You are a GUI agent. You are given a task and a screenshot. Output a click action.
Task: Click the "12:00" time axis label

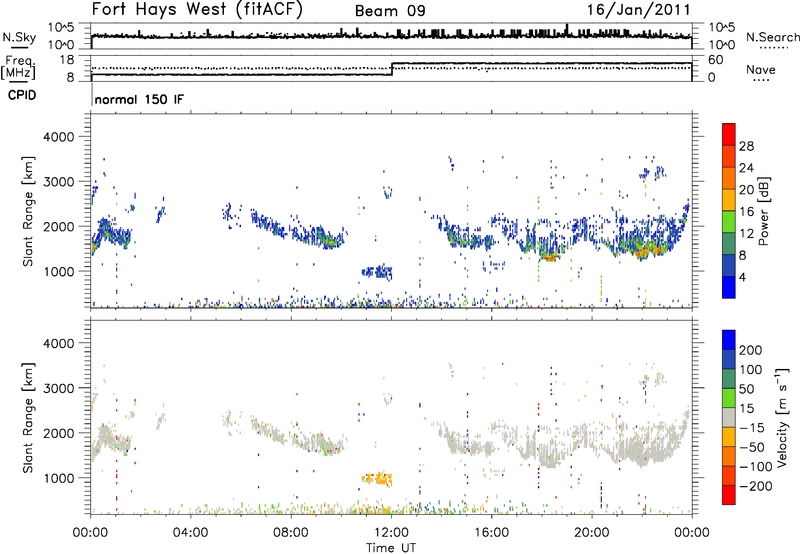point(391,533)
